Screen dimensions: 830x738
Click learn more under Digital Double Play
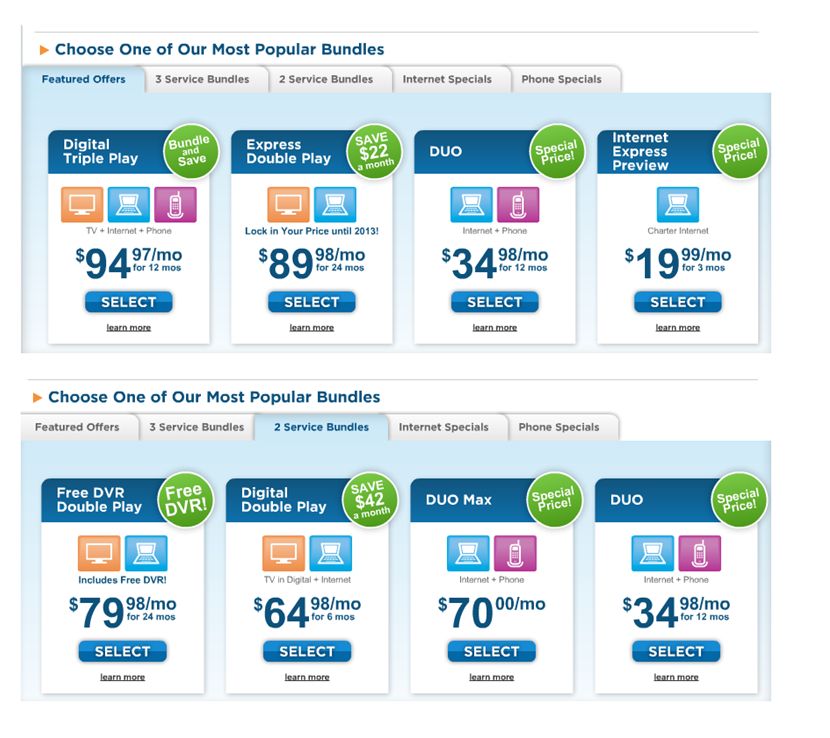(306, 677)
